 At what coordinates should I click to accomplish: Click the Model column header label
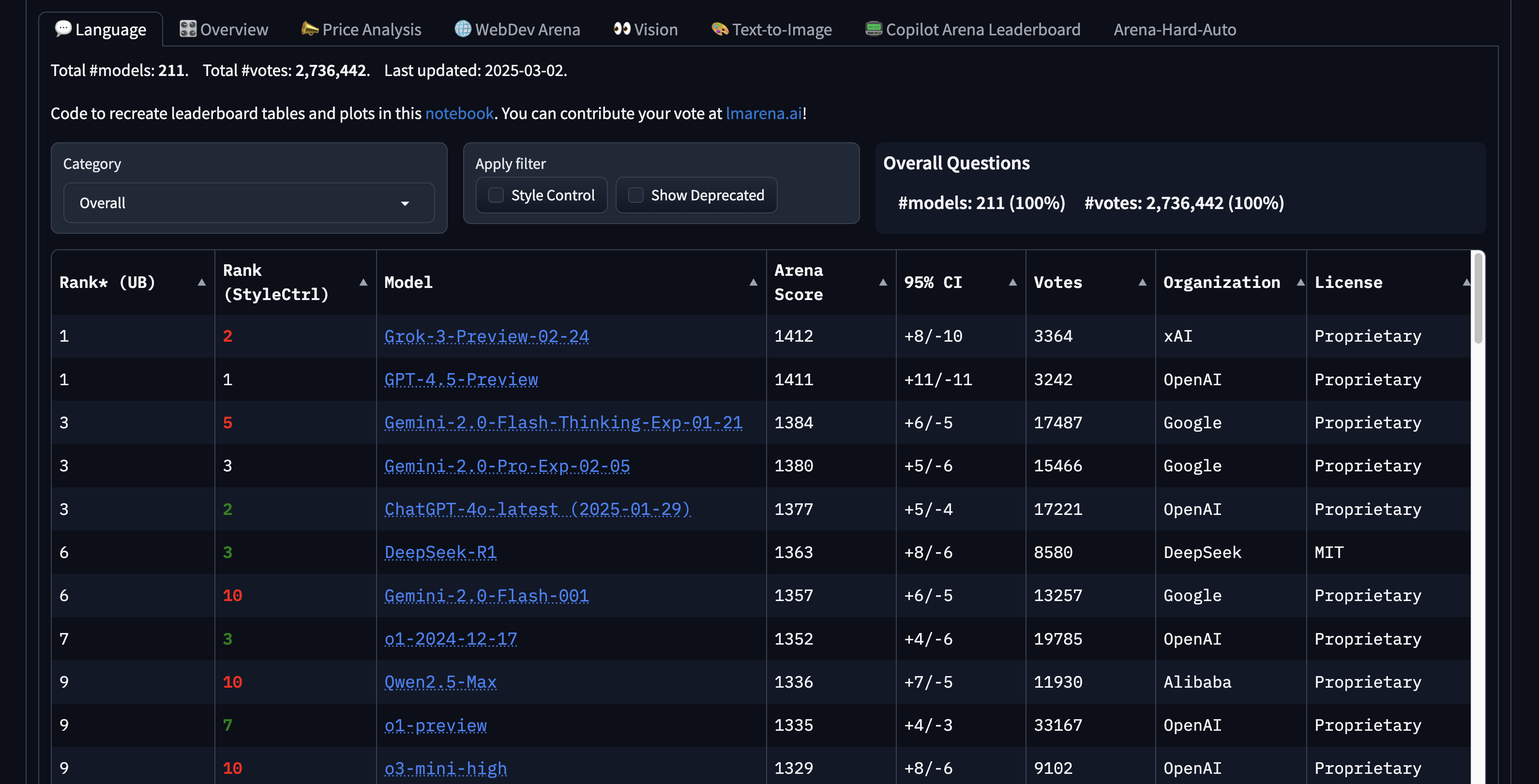click(408, 282)
